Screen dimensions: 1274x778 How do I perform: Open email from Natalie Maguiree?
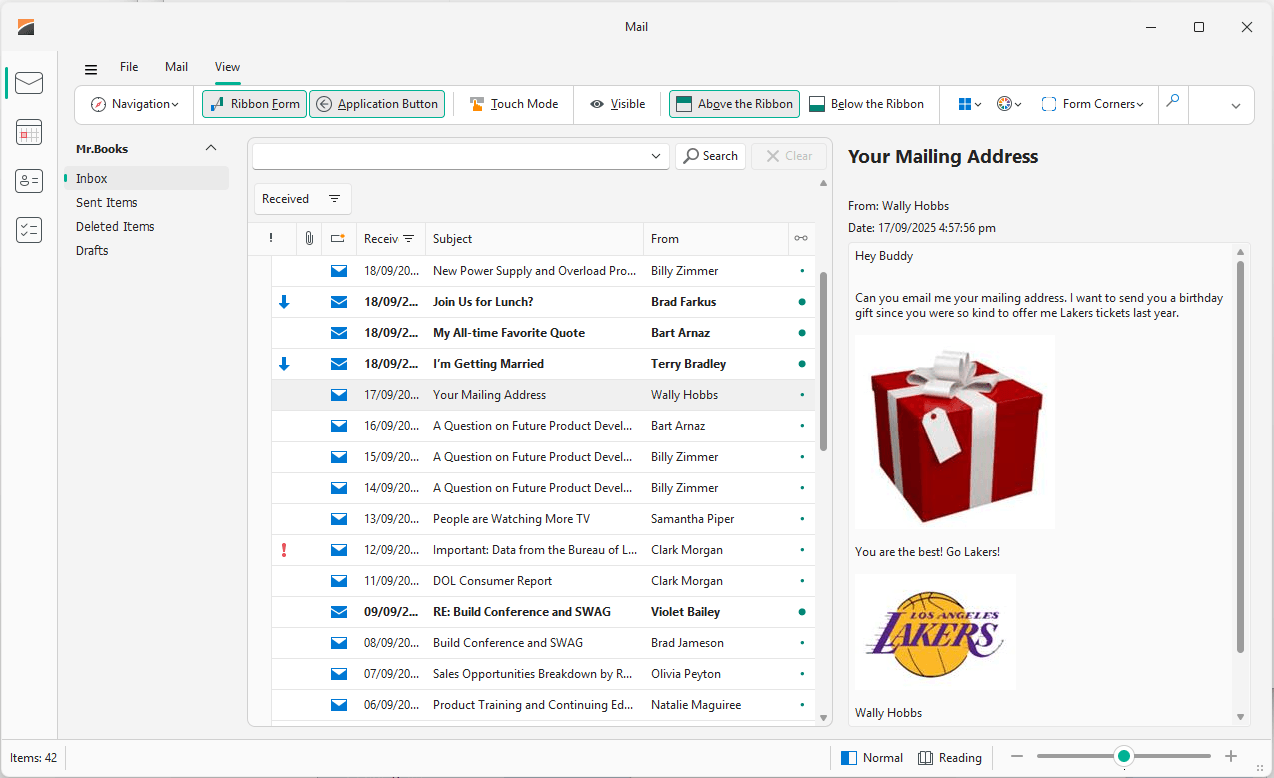pyautogui.click(x=543, y=704)
